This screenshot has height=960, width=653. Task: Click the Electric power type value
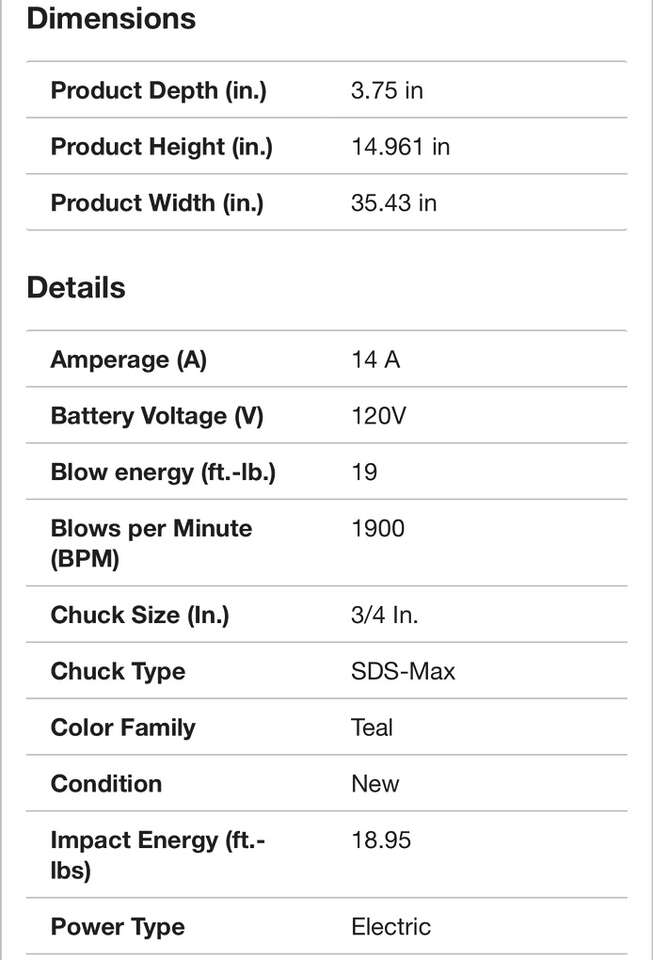[391, 927]
